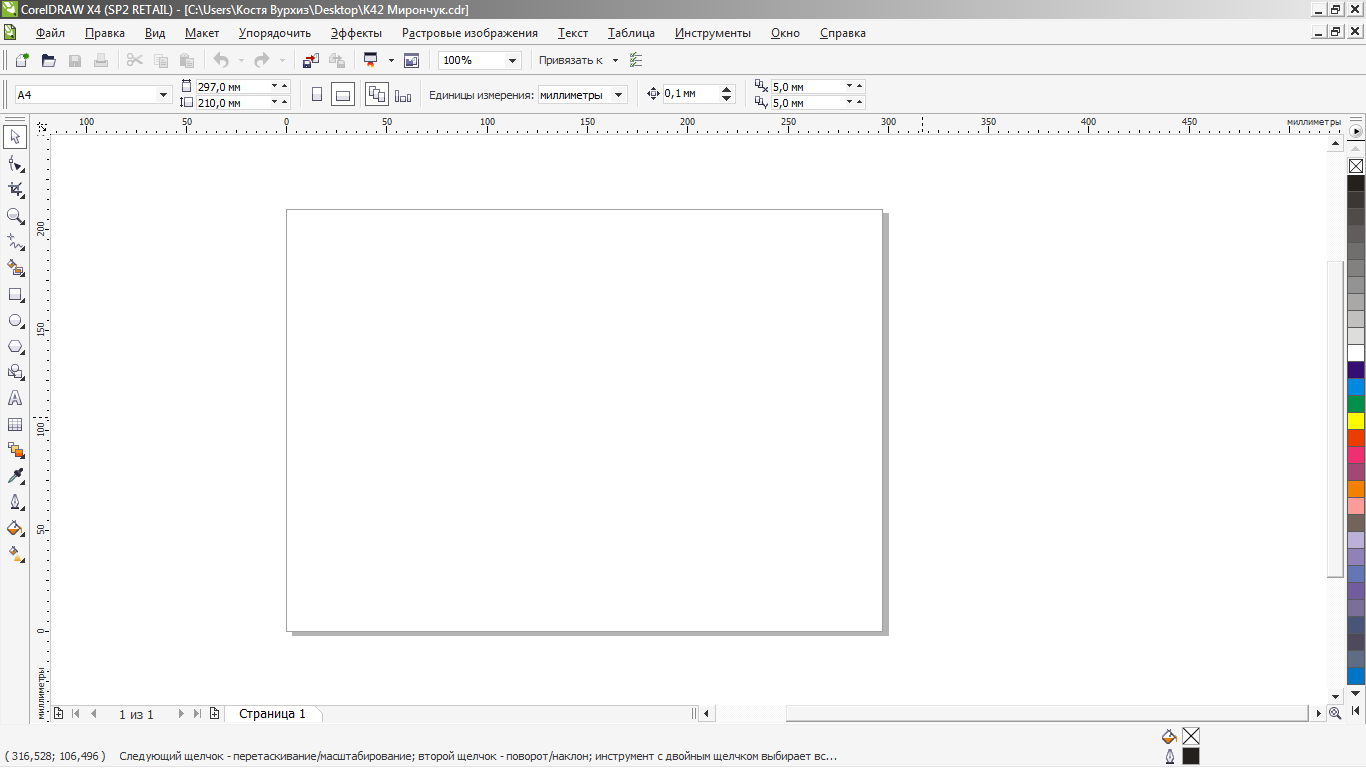Open snapping options icon
The height and width of the screenshot is (768, 1366).
(x=637, y=60)
